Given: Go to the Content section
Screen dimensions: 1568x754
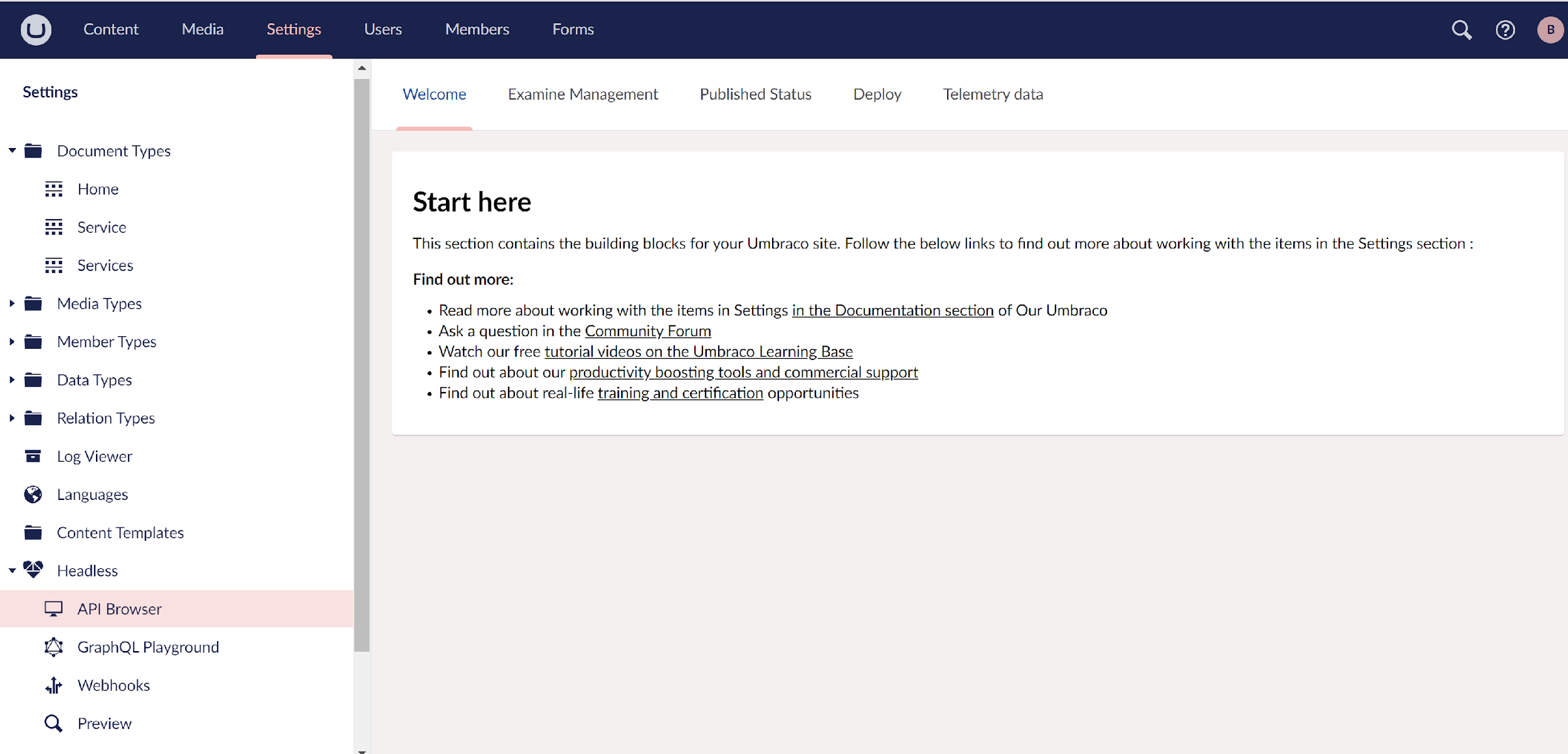Looking at the screenshot, I should click(x=111, y=29).
